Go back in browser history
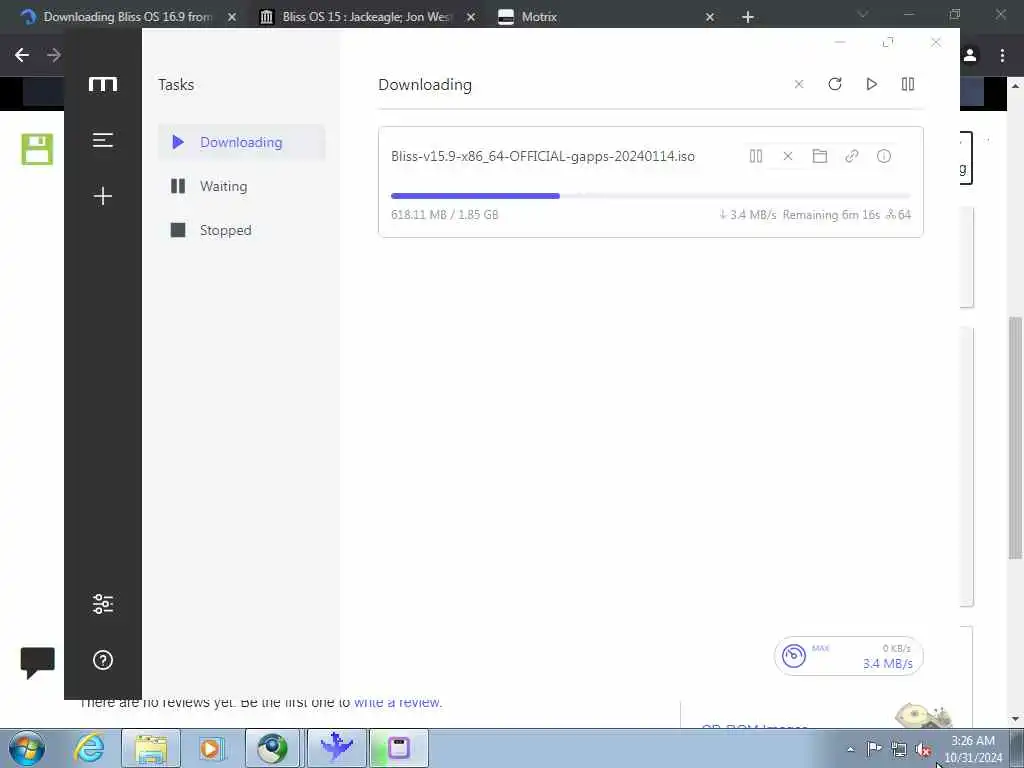 (x=22, y=55)
